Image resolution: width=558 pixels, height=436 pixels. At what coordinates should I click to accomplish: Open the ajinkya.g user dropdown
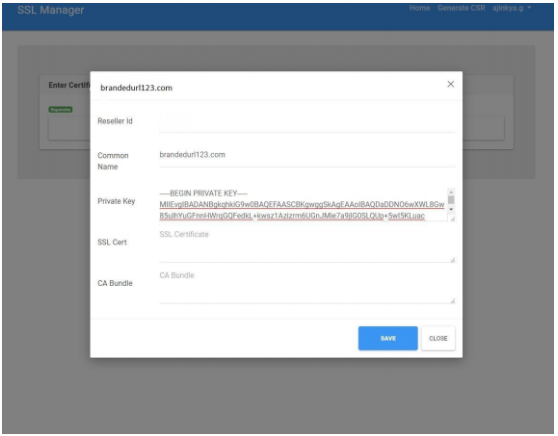(512, 8)
